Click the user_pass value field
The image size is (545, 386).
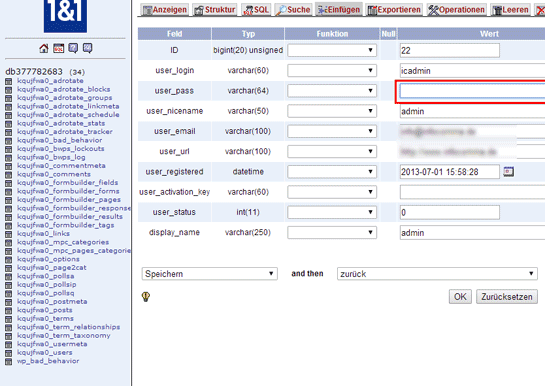(472, 91)
